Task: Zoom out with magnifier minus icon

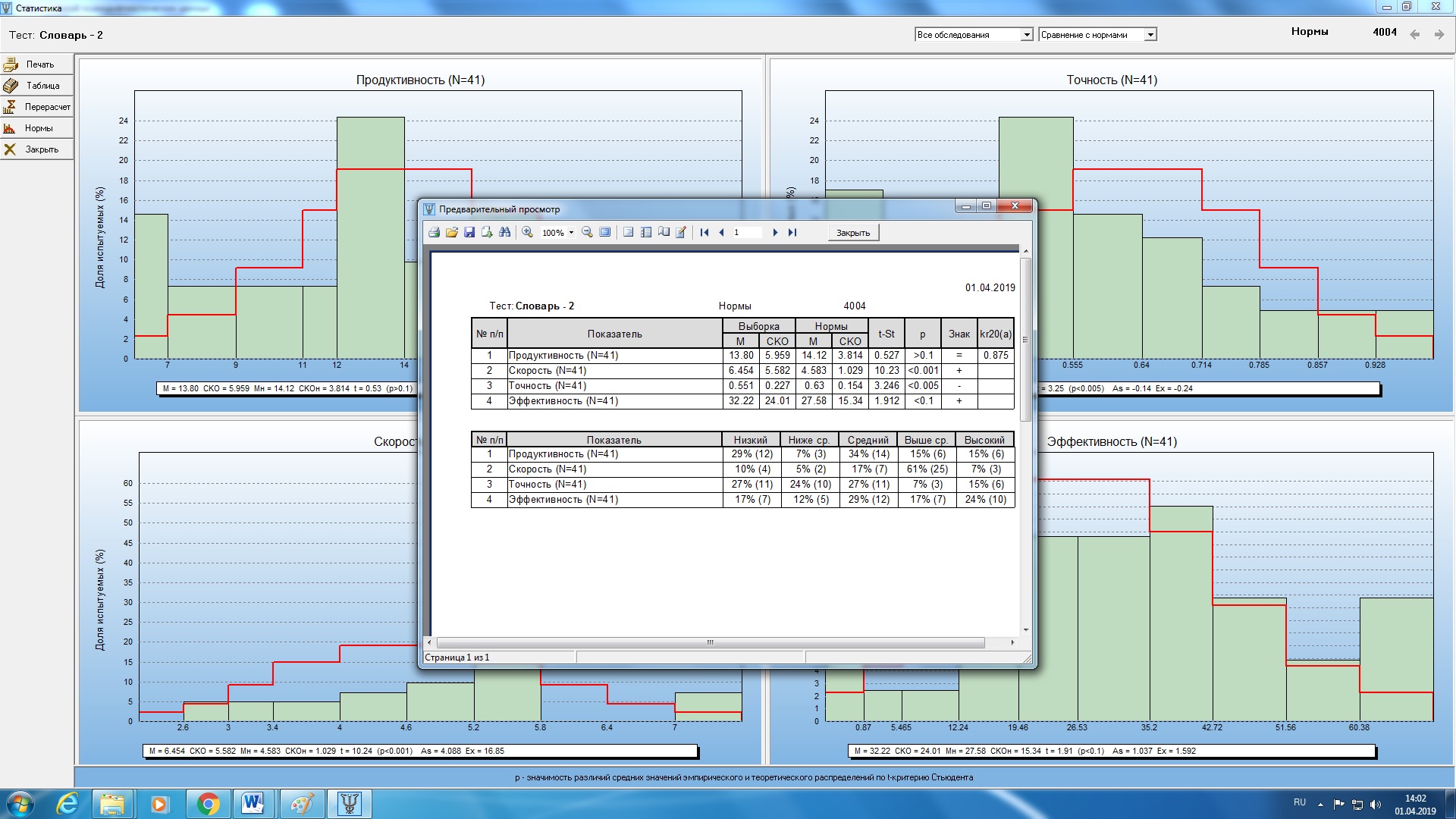Action: pyautogui.click(x=587, y=233)
